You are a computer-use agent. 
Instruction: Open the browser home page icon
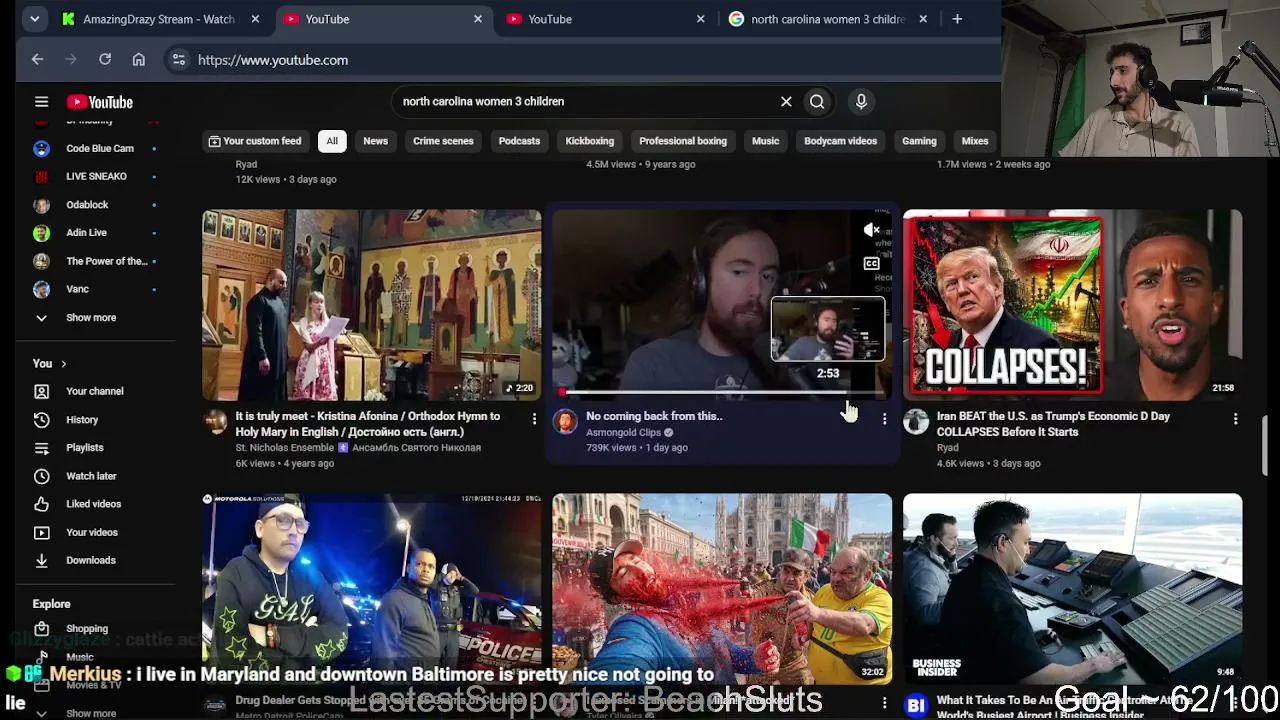click(139, 60)
